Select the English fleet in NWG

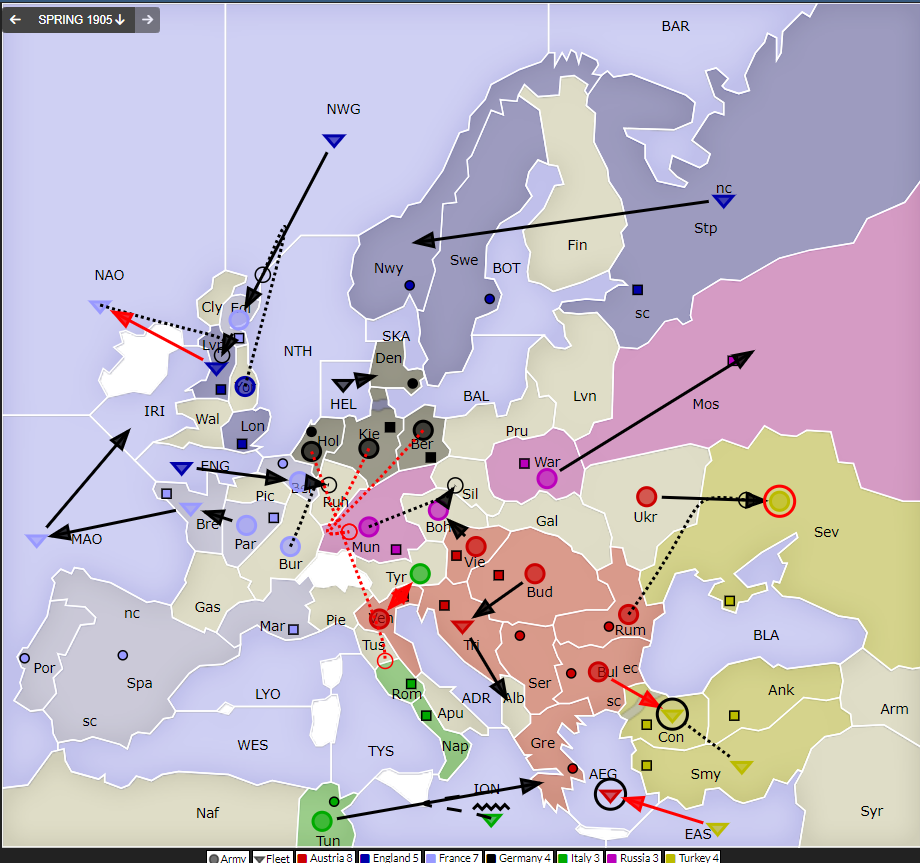(x=334, y=141)
